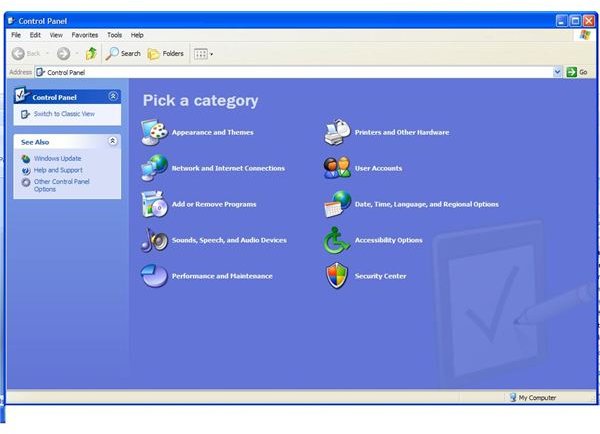Click the Performance and Maintenance text link

pyautogui.click(x=222, y=276)
